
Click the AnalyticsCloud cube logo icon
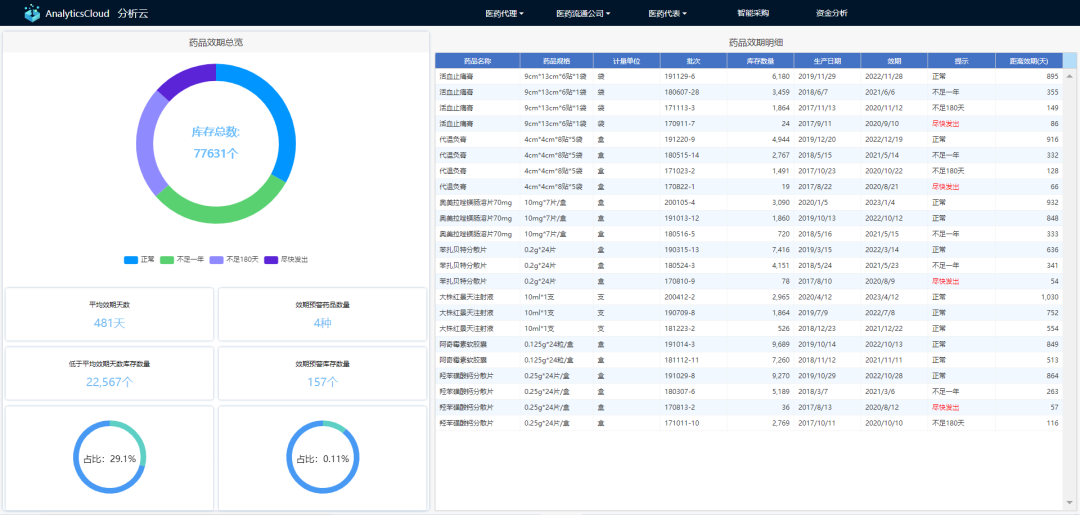(32, 14)
